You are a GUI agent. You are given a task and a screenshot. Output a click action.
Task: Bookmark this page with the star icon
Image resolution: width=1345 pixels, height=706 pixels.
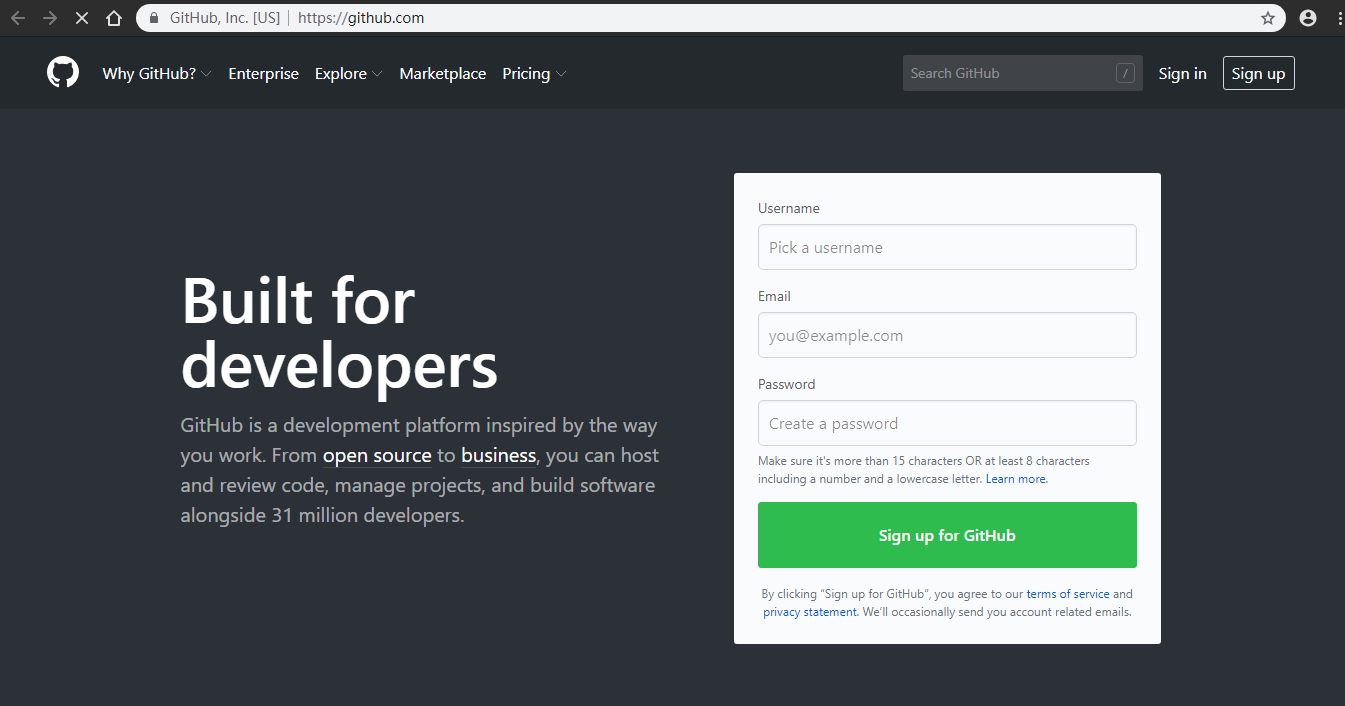pos(1268,18)
